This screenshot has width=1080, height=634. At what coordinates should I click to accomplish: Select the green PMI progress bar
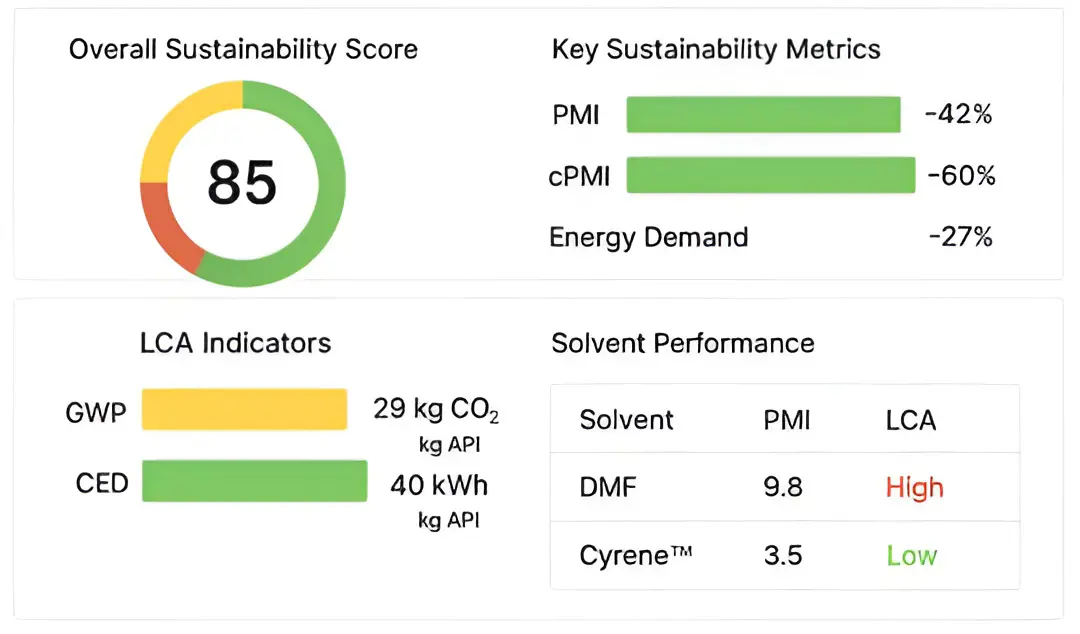point(763,115)
